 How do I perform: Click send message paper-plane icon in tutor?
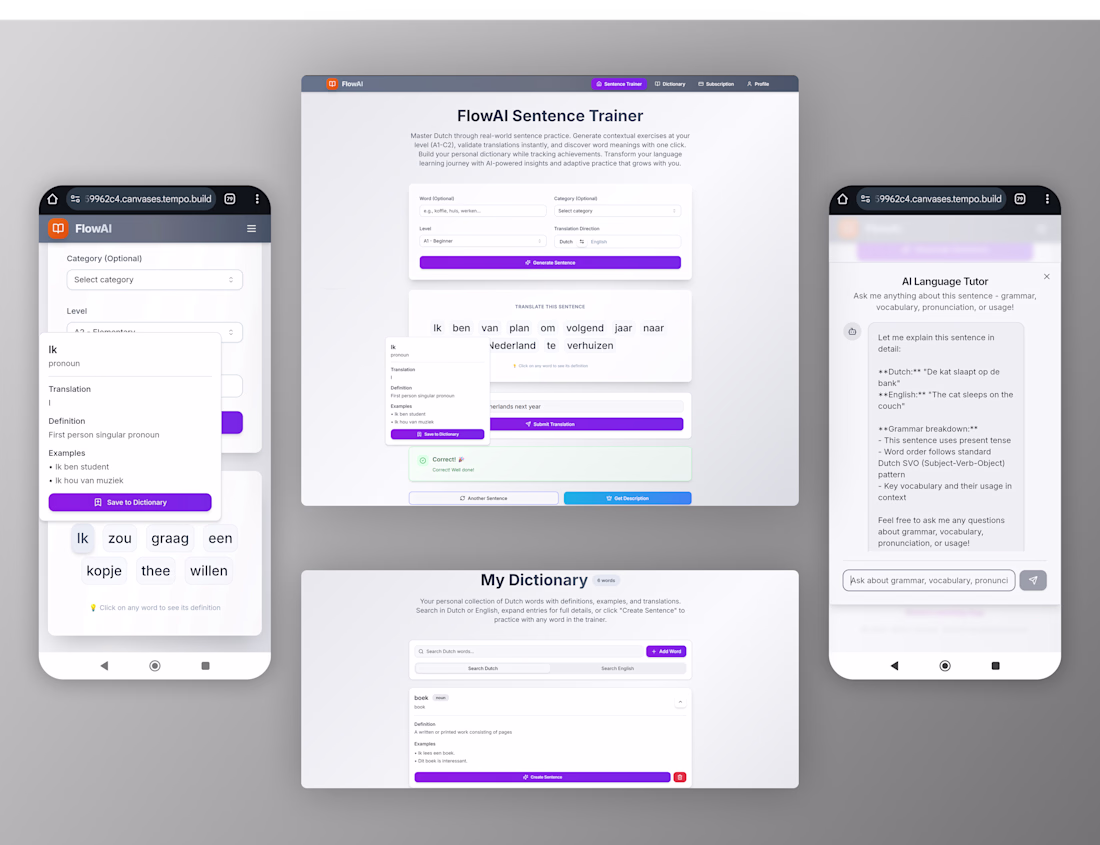[1033, 580]
